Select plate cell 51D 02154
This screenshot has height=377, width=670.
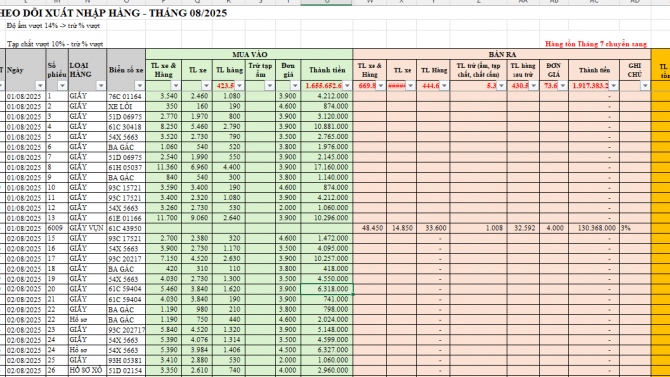click(126, 370)
